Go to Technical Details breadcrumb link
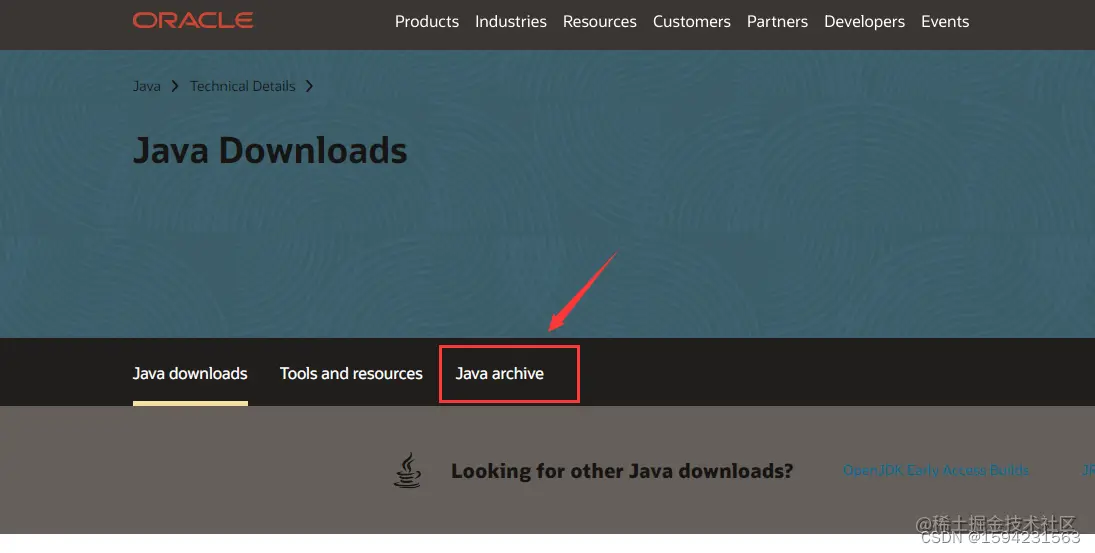The height and width of the screenshot is (553, 1095). pyautogui.click(x=242, y=86)
